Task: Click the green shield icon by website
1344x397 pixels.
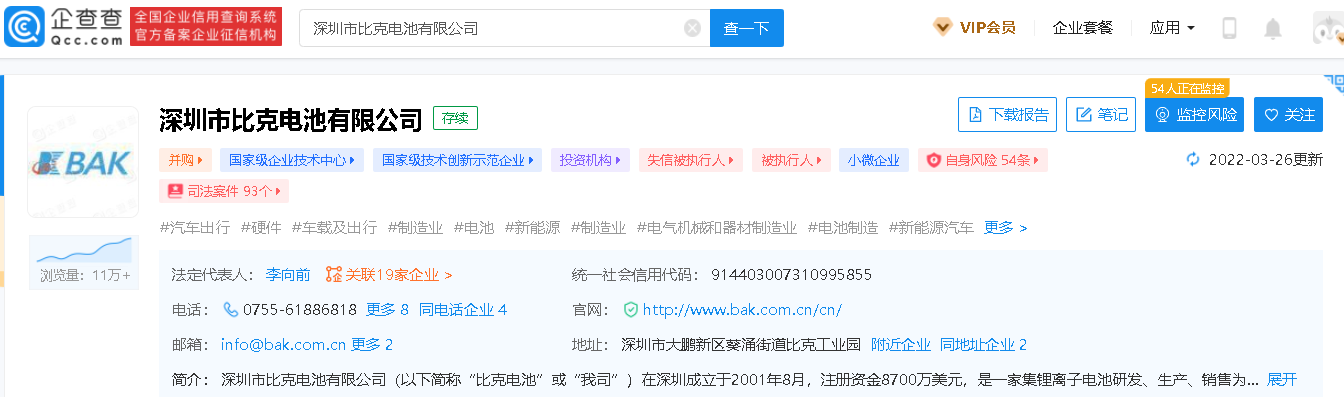Action: tap(630, 310)
